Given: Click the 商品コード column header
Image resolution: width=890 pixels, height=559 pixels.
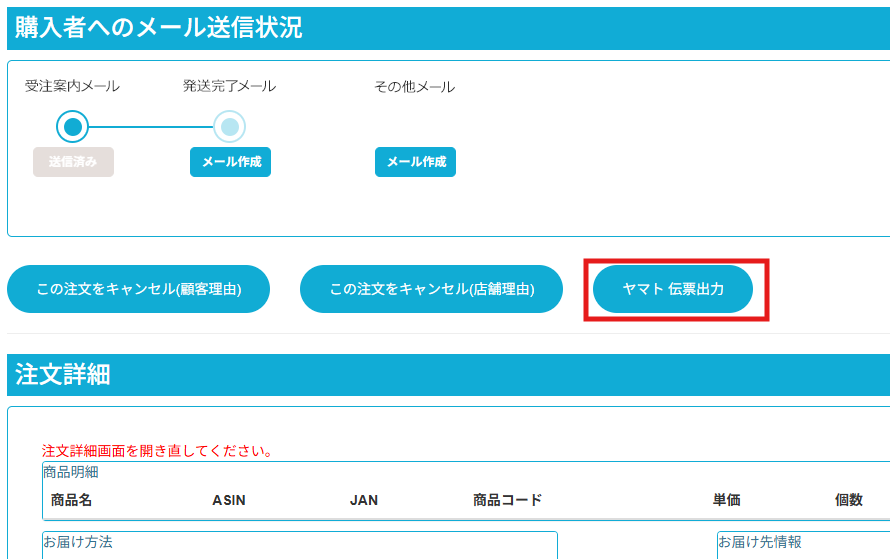Looking at the screenshot, I should tap(507, 500).
